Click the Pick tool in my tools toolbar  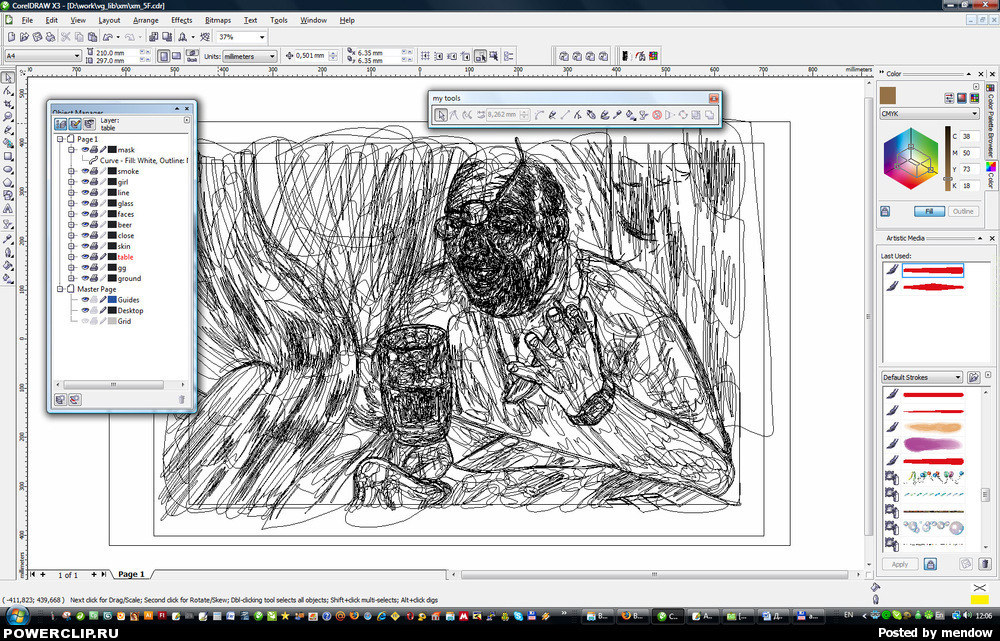click(x=441, y=115)
